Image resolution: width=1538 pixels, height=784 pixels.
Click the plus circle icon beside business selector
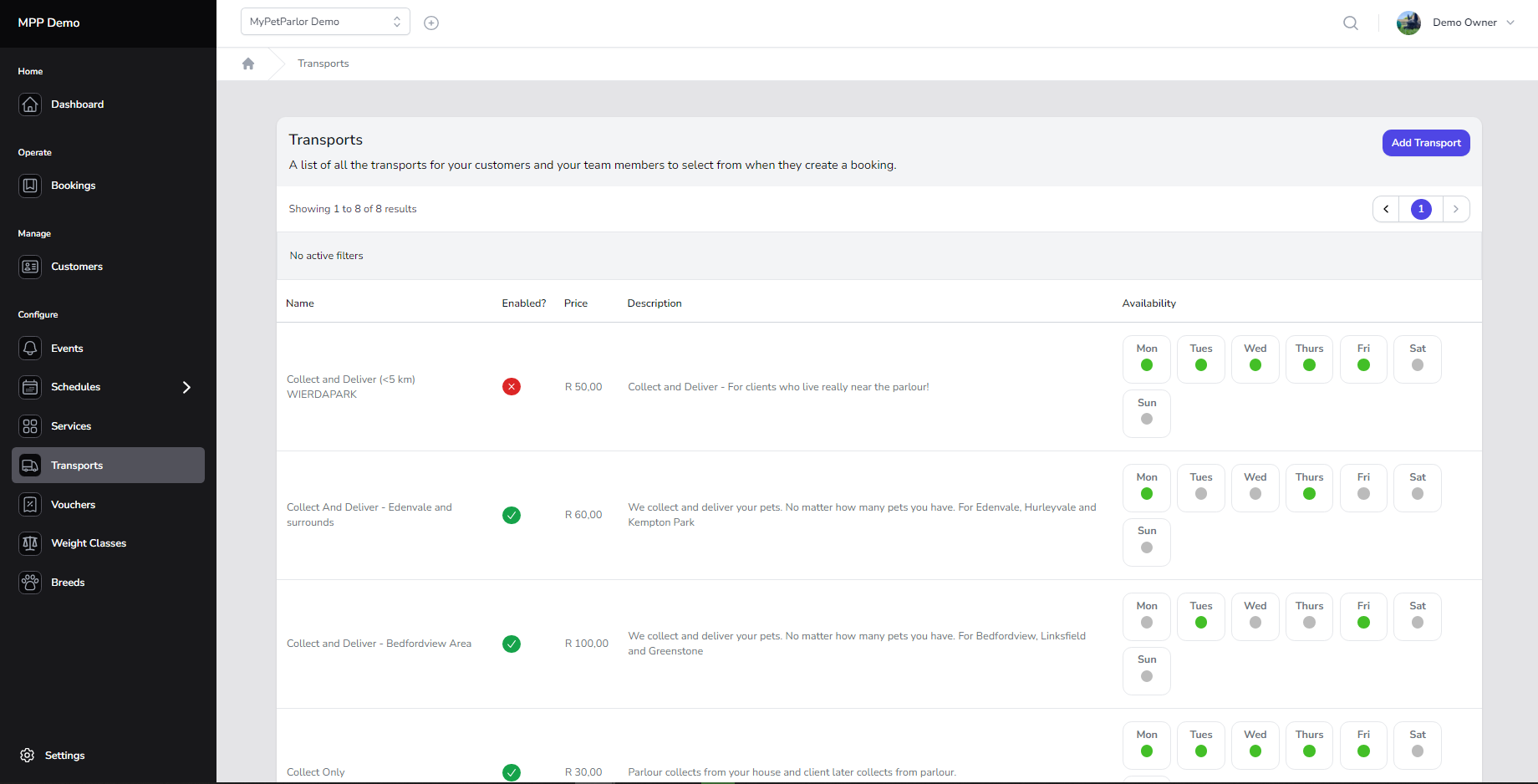[431, 23]
